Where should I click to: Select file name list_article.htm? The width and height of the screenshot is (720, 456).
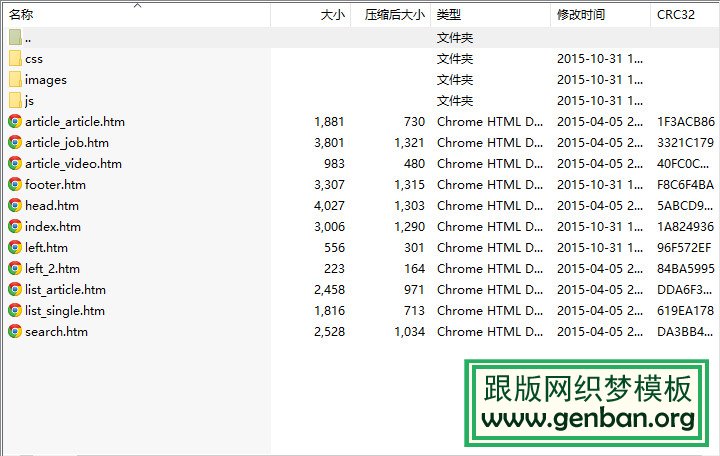click(66, 290)
